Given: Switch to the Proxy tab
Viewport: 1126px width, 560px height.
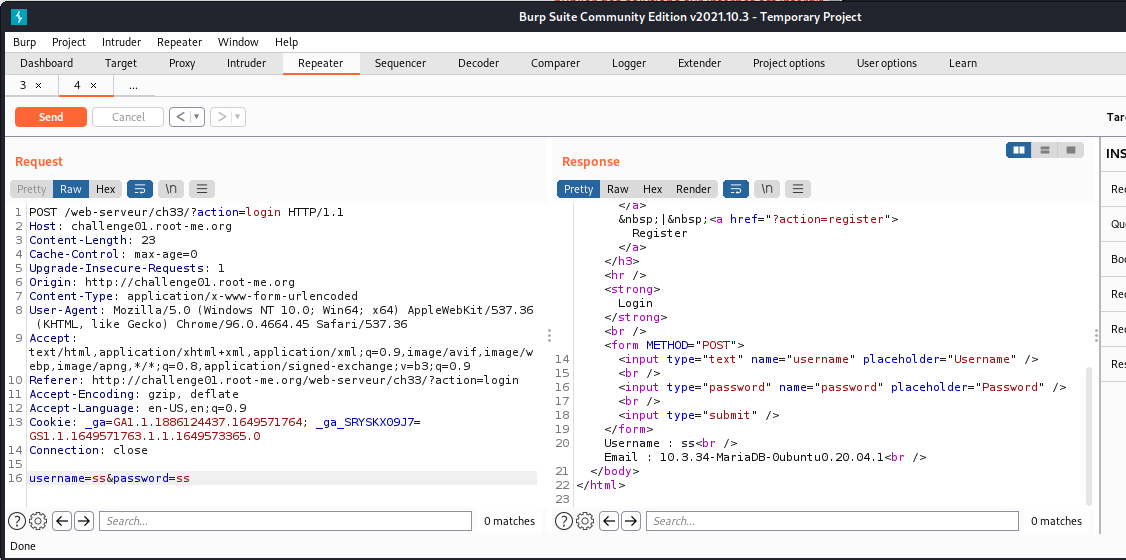Looking at the screenshot, I should (182, 63).
